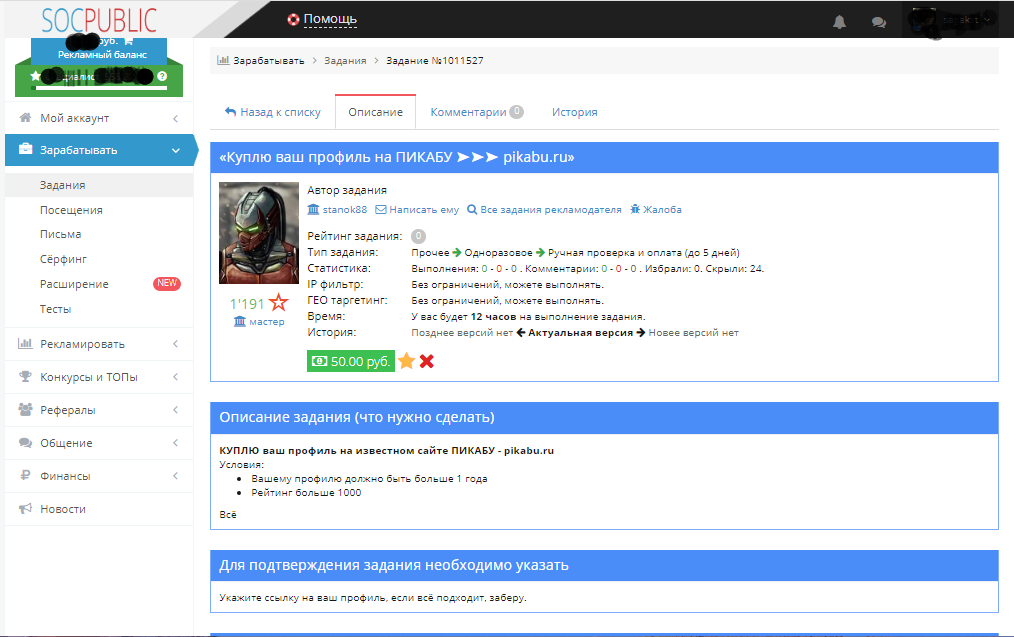Open the Помощь help link
The image size is (1014, 637).
click(x=330, y=19)
